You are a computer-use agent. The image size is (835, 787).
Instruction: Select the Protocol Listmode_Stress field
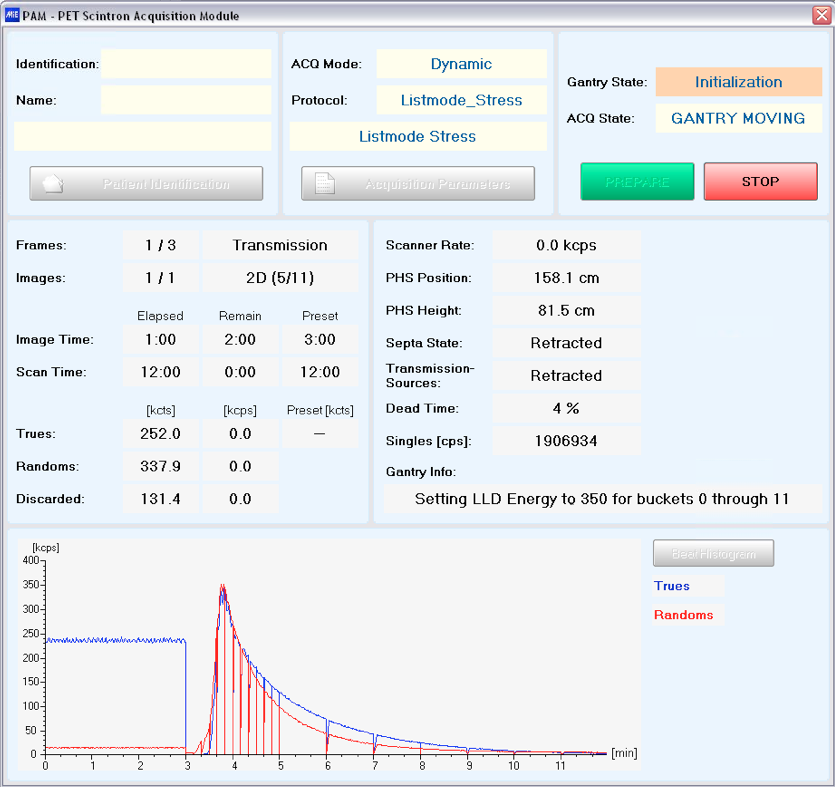461,100
